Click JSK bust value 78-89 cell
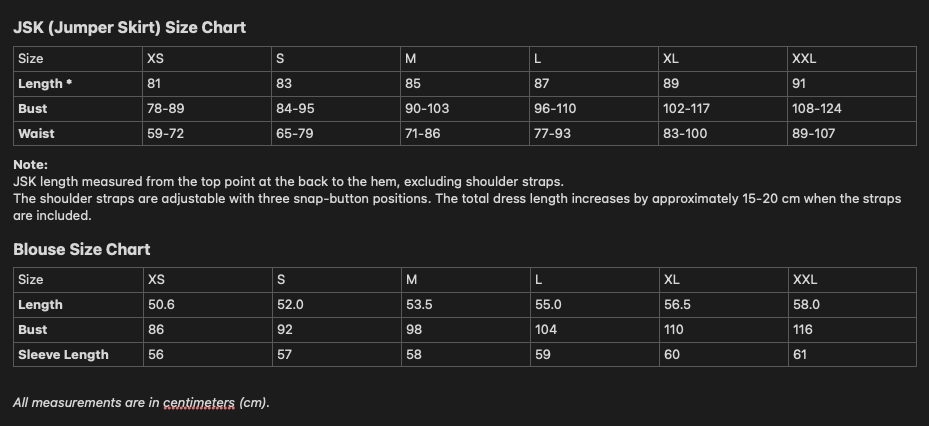 tap(165, 108)
